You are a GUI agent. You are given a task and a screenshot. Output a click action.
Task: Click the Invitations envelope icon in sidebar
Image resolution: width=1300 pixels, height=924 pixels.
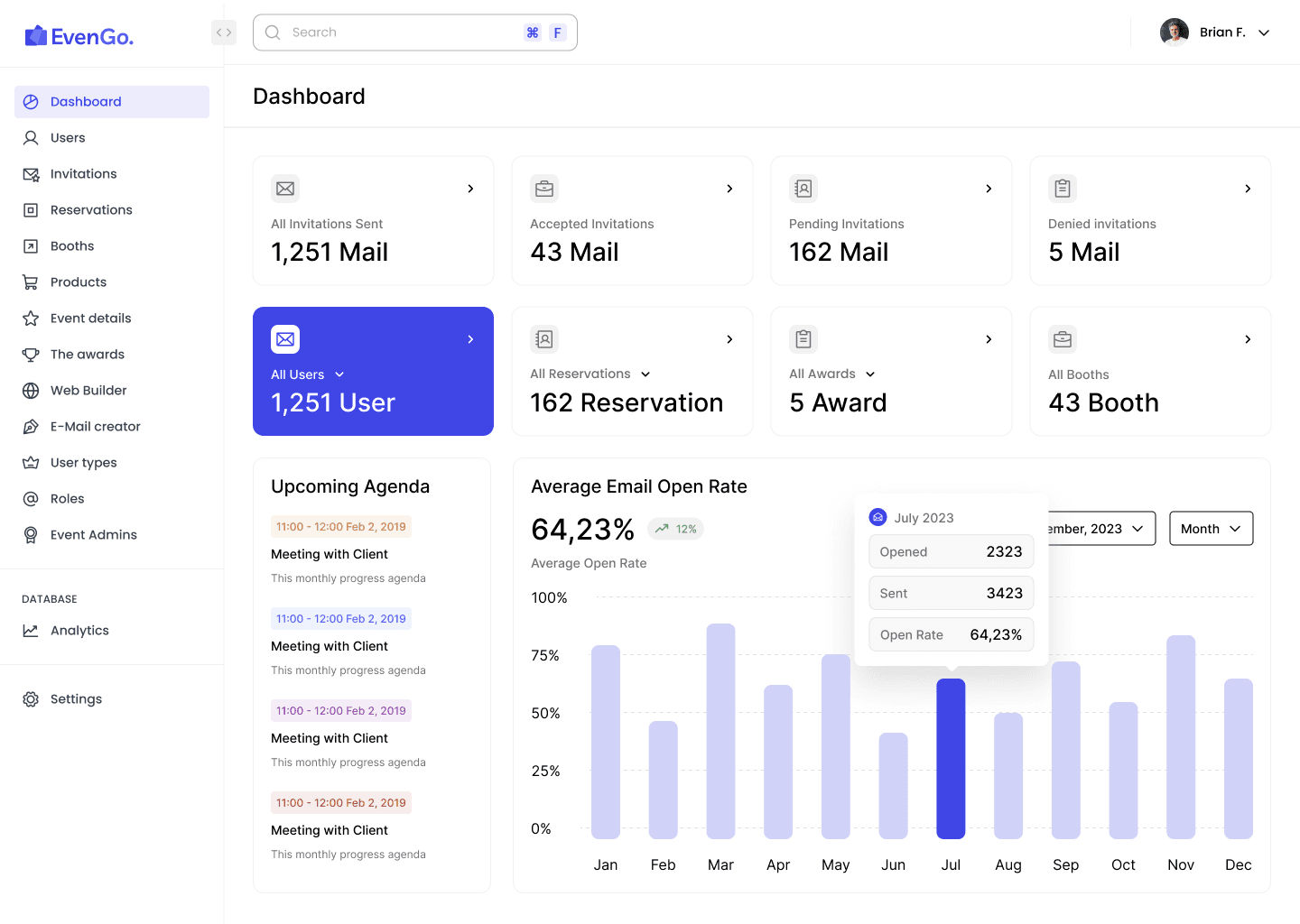pos(31,174)
